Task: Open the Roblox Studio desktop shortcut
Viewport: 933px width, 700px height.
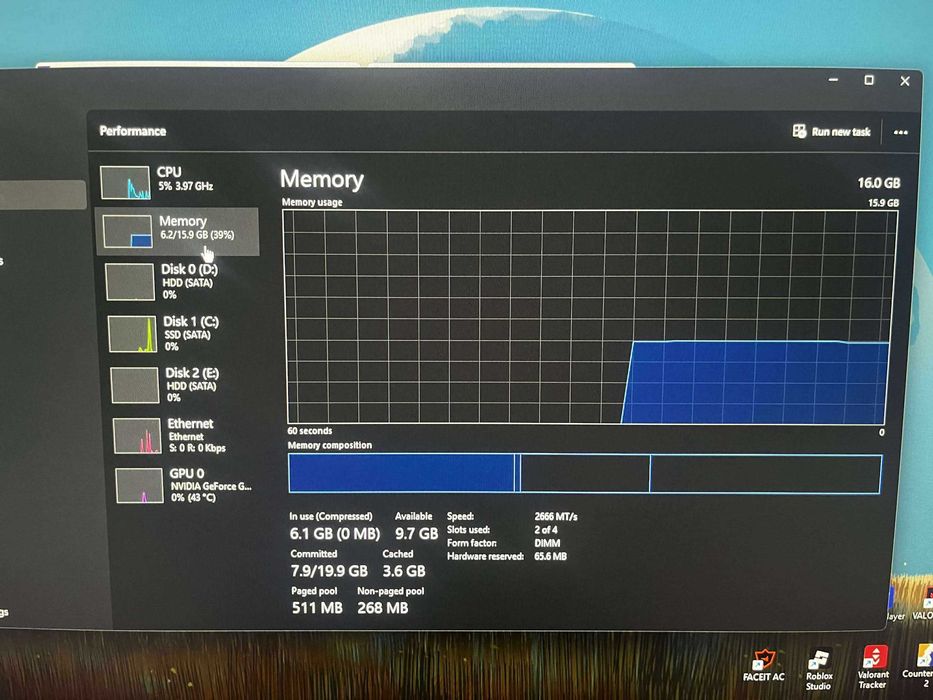Action: pos(819,668)
